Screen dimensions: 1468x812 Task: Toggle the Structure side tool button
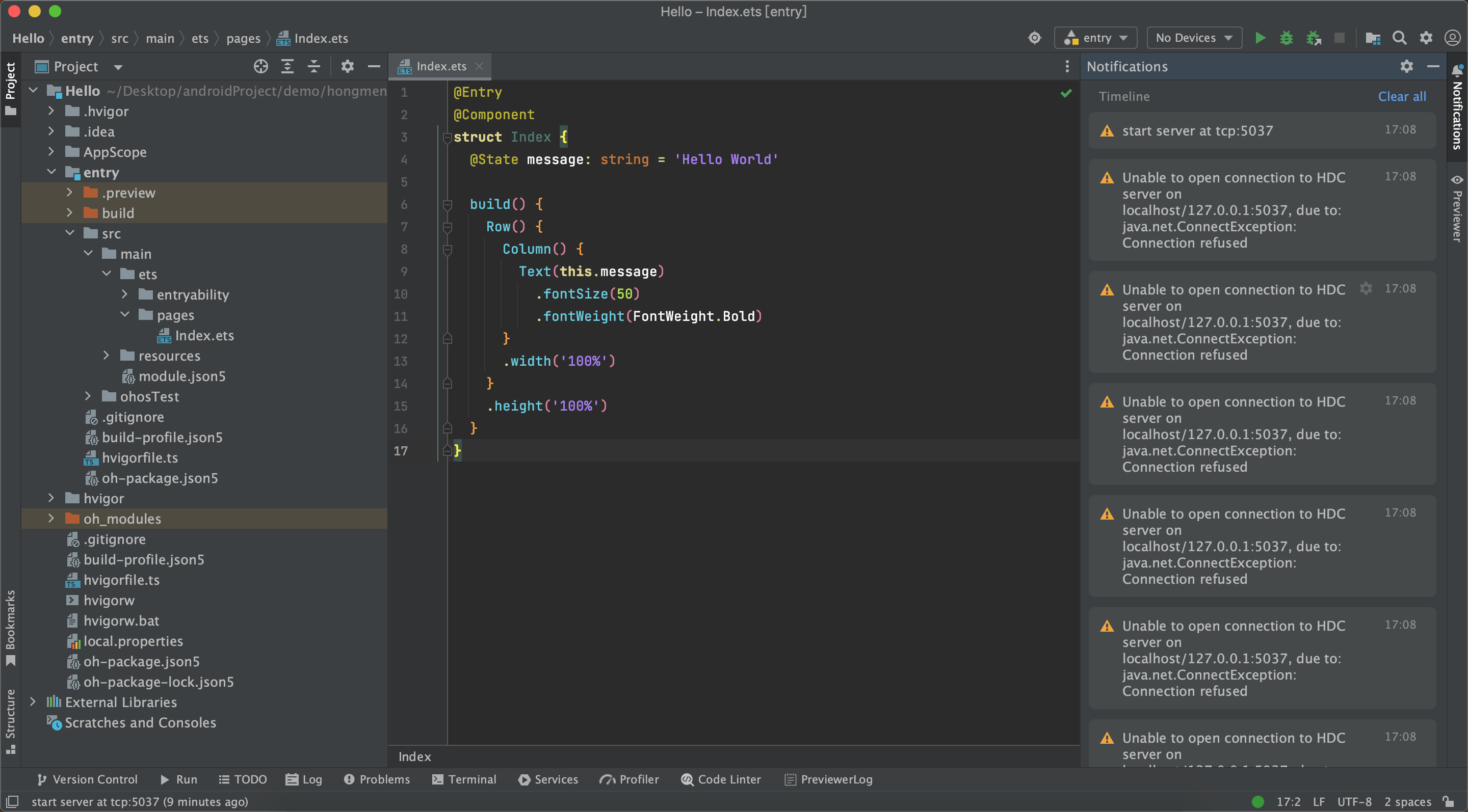(11, 722)
